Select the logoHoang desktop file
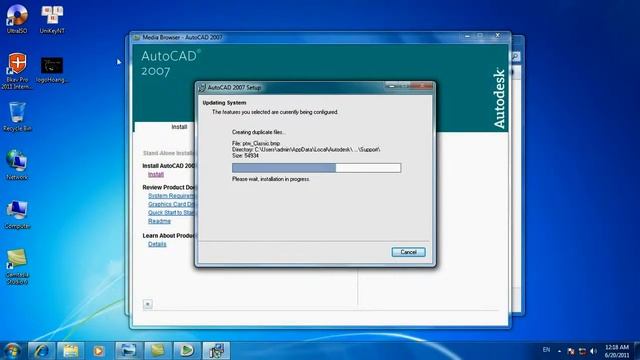Screen dimensions: 640x360 52,70
